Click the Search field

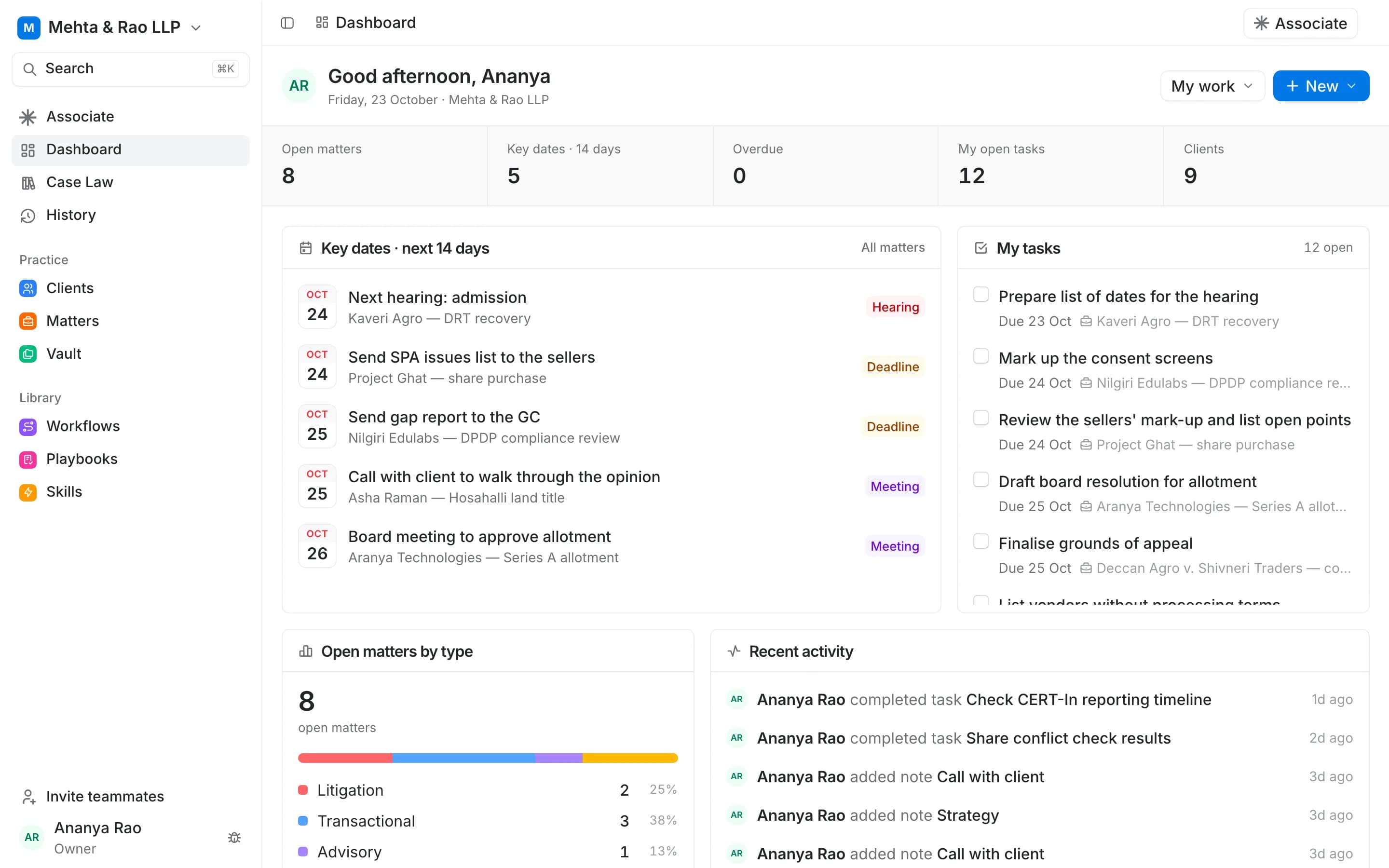click(x=131, y=69)
